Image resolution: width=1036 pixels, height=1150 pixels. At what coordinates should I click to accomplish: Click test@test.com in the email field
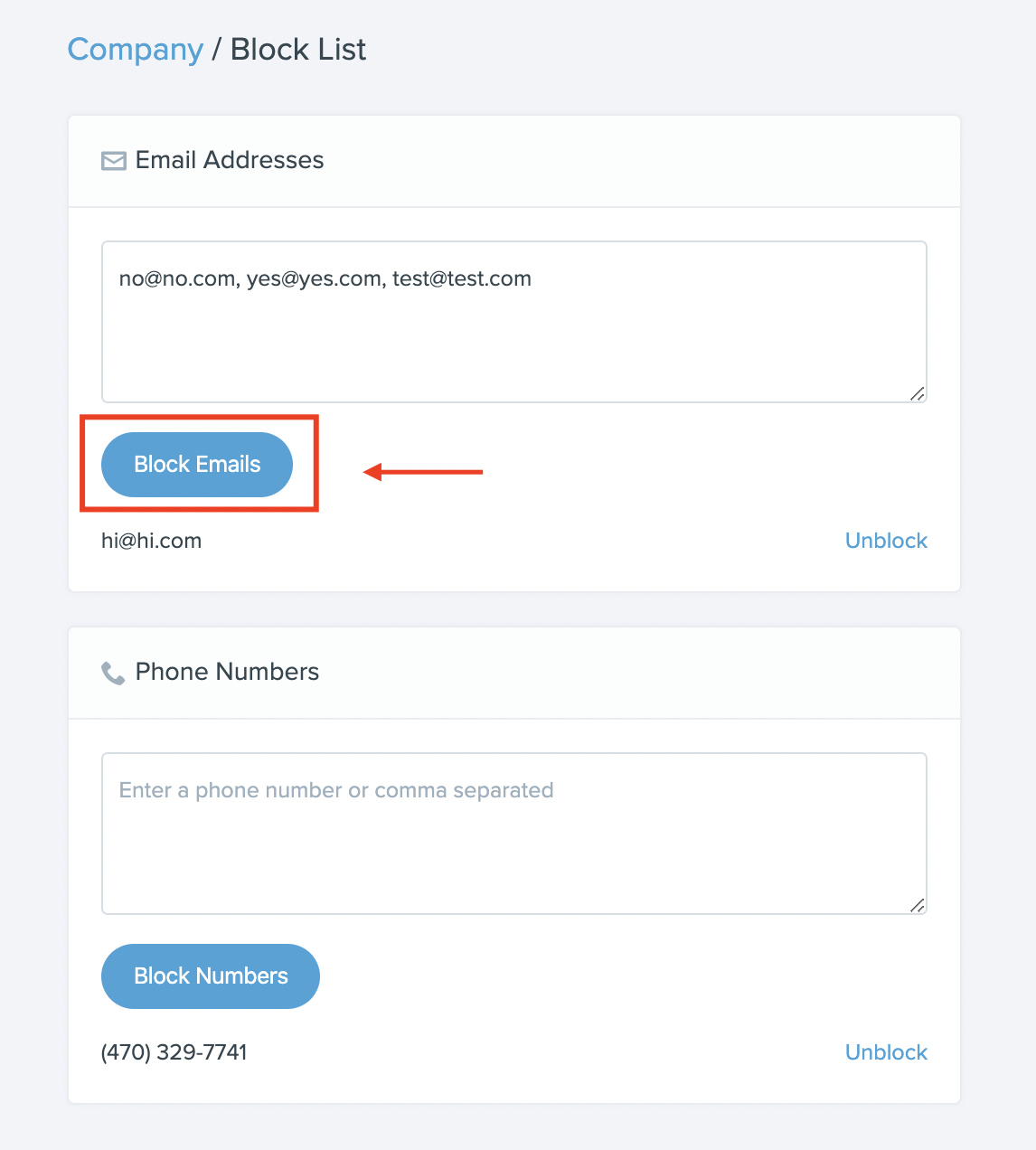pyautogui.click(x=462, y=278)
